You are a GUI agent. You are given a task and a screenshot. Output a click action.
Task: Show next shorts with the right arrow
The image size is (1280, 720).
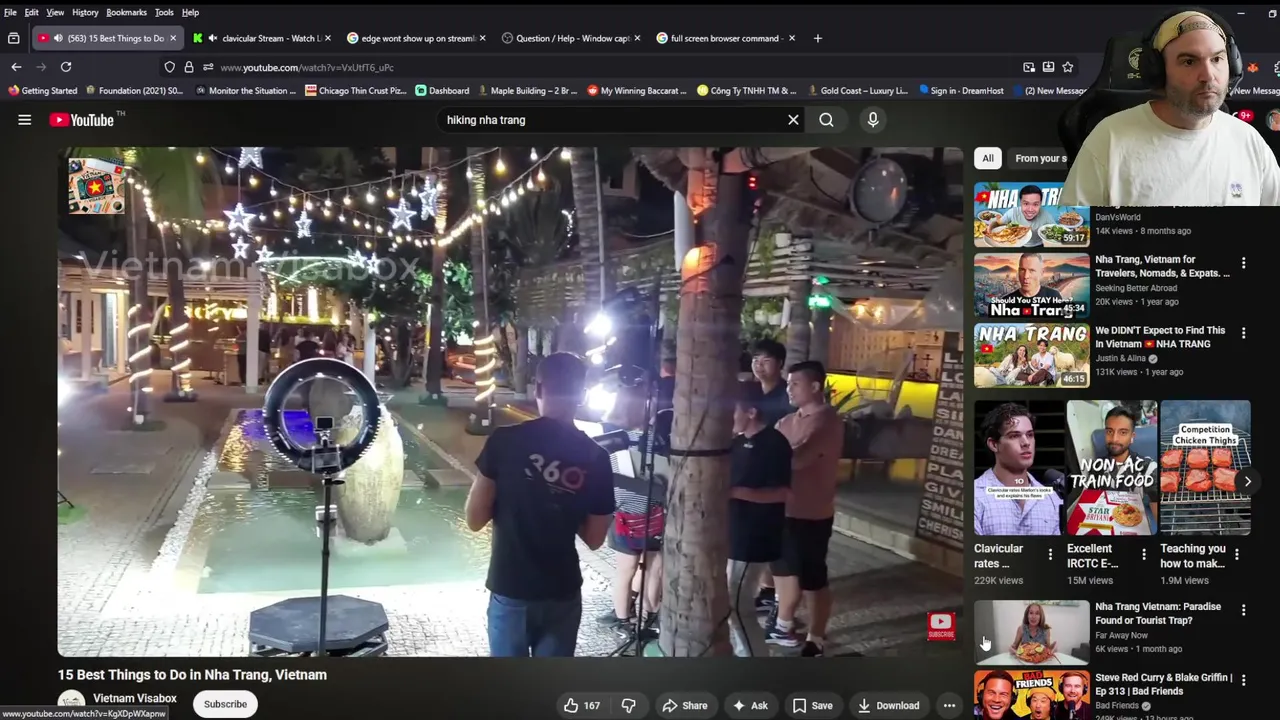click(1247, 481)
